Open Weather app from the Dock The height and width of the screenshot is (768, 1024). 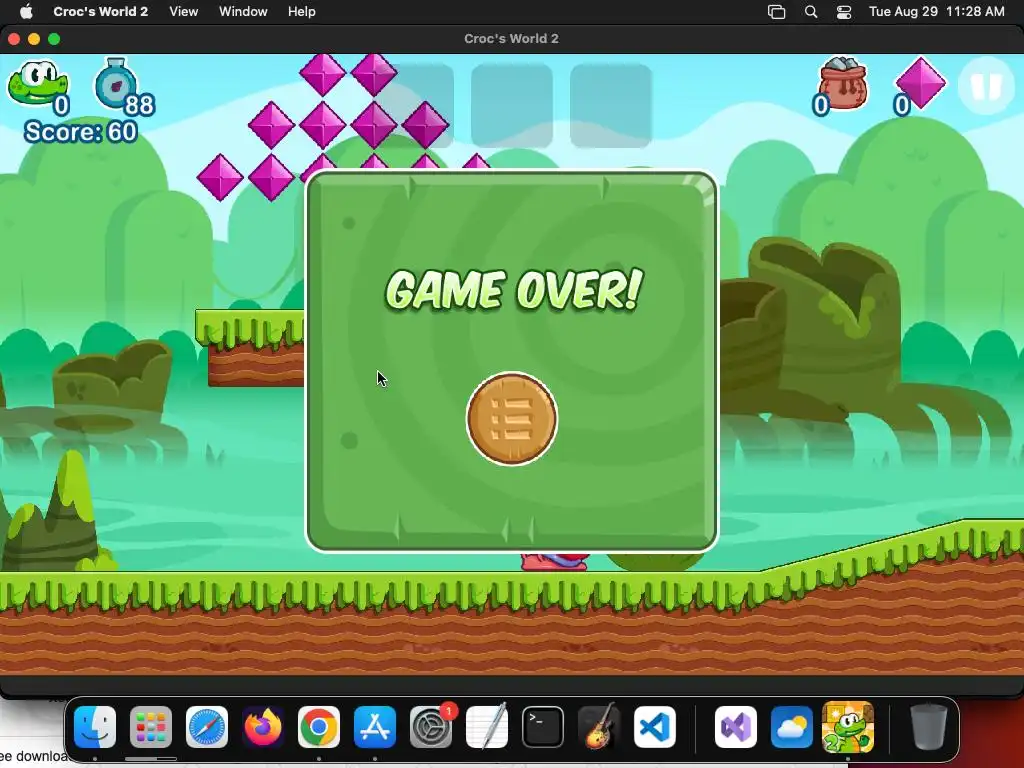[x=792, y=727]
